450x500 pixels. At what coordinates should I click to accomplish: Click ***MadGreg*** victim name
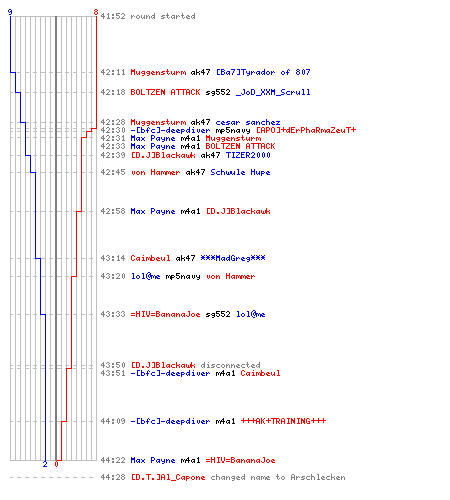[x=233, y=258]
